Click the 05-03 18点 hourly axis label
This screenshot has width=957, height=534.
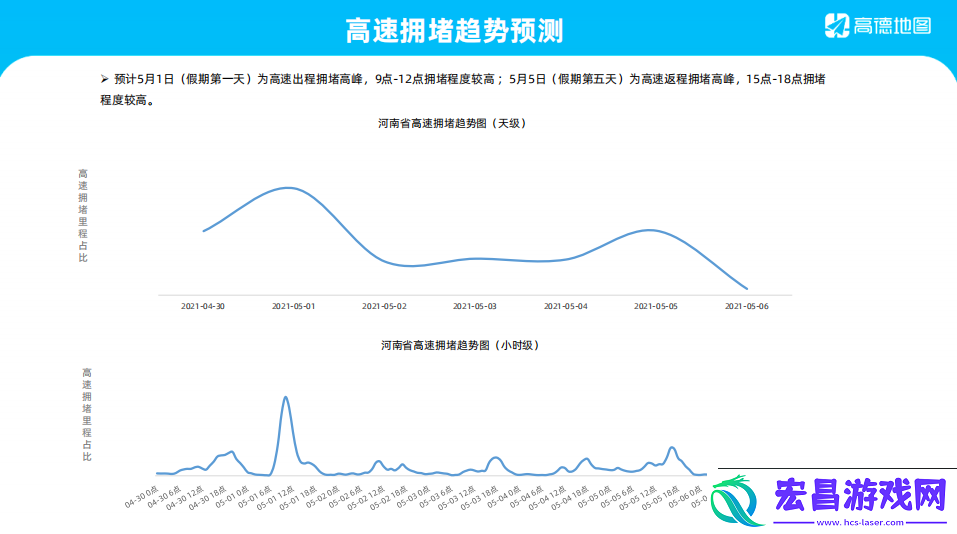[480, 497]
